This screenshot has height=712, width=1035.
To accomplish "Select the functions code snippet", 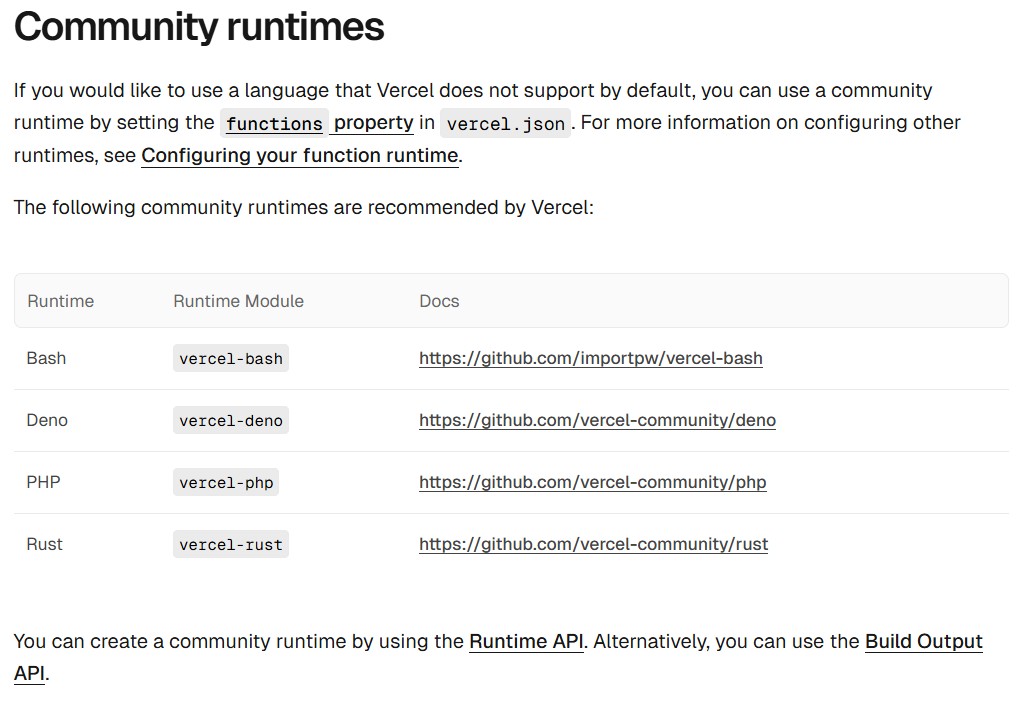I will point(274,123).
